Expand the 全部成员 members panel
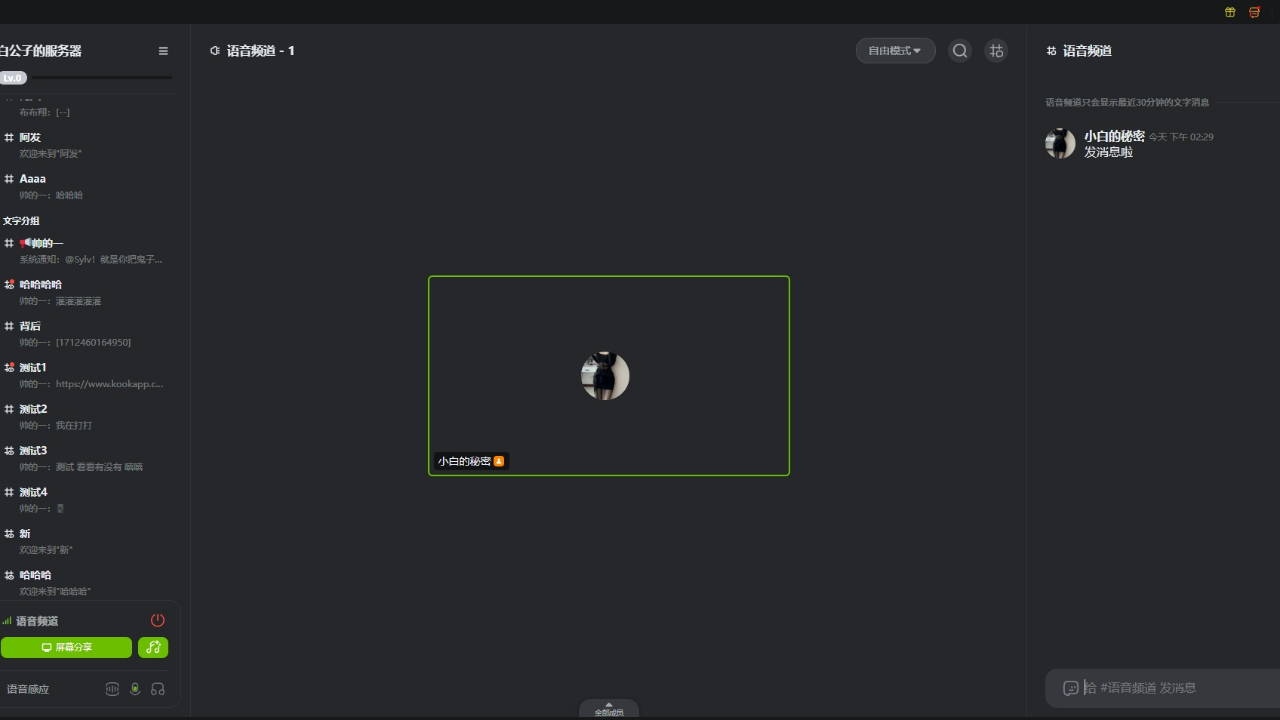1280x720 pixels. 608,709
